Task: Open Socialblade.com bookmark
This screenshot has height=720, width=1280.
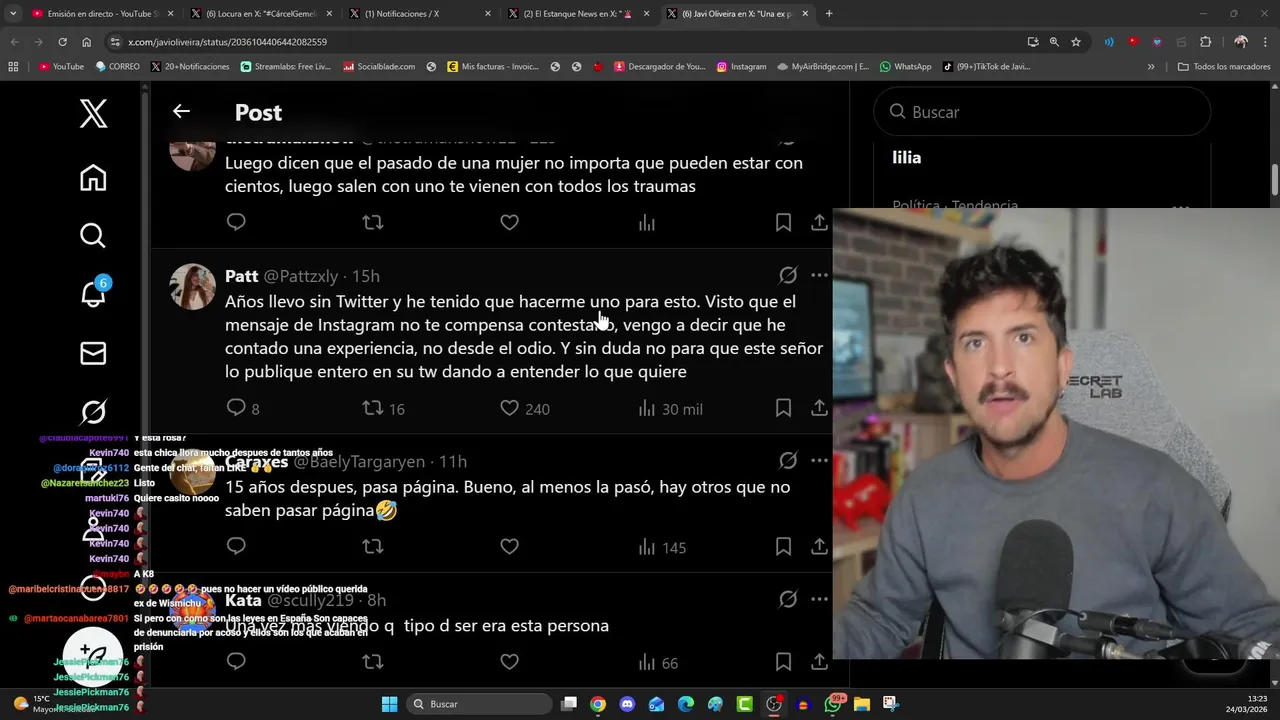Action: tap(379, 67)
